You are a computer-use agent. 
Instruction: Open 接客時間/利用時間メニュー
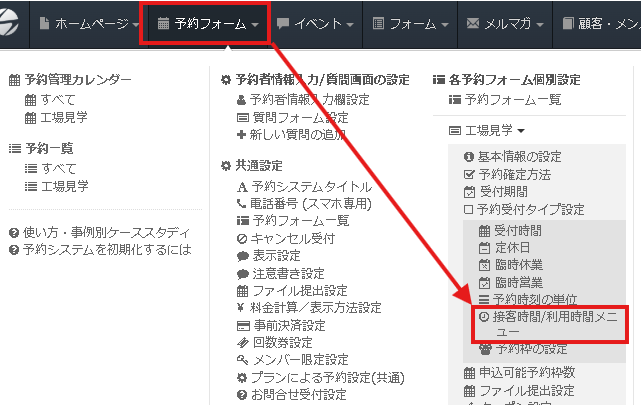click(x=550, y=324)
